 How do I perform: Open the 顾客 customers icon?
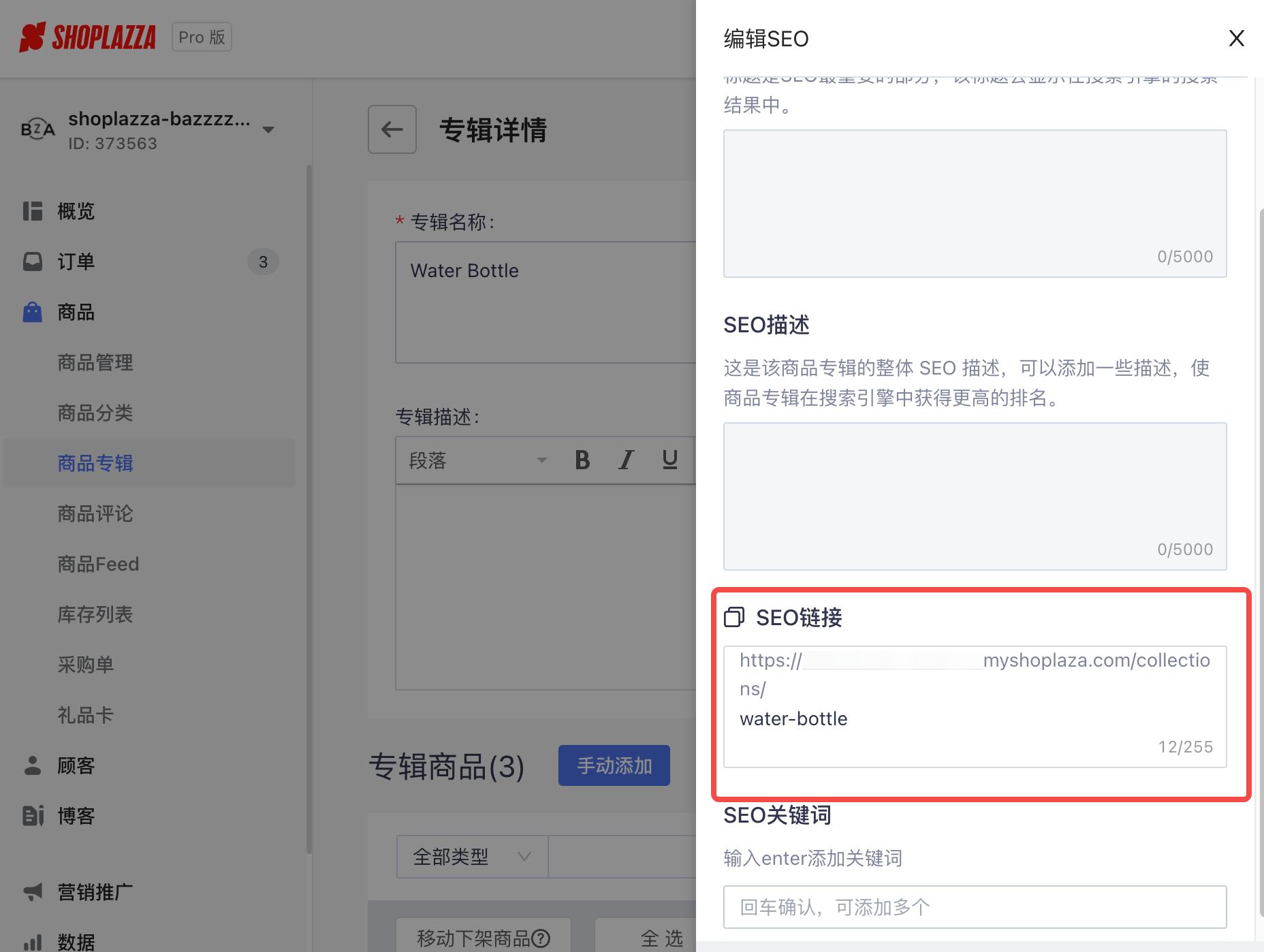[32, 765]
